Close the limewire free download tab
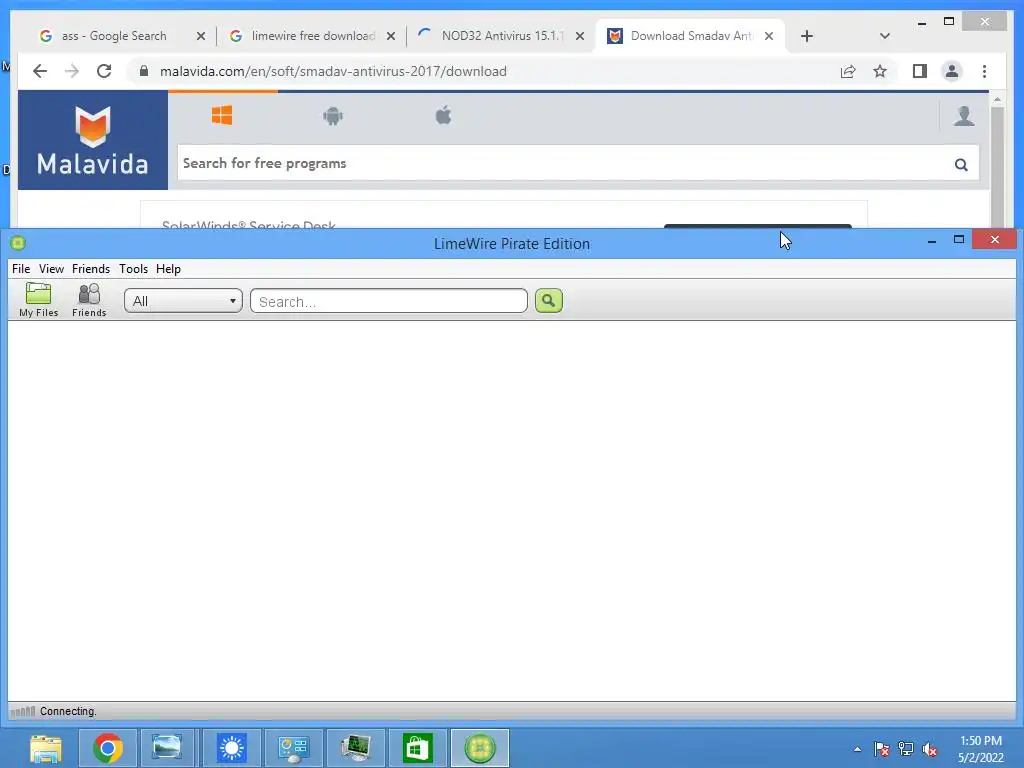1024x768 pixels. pyautogui.click(x=391, y=37)
